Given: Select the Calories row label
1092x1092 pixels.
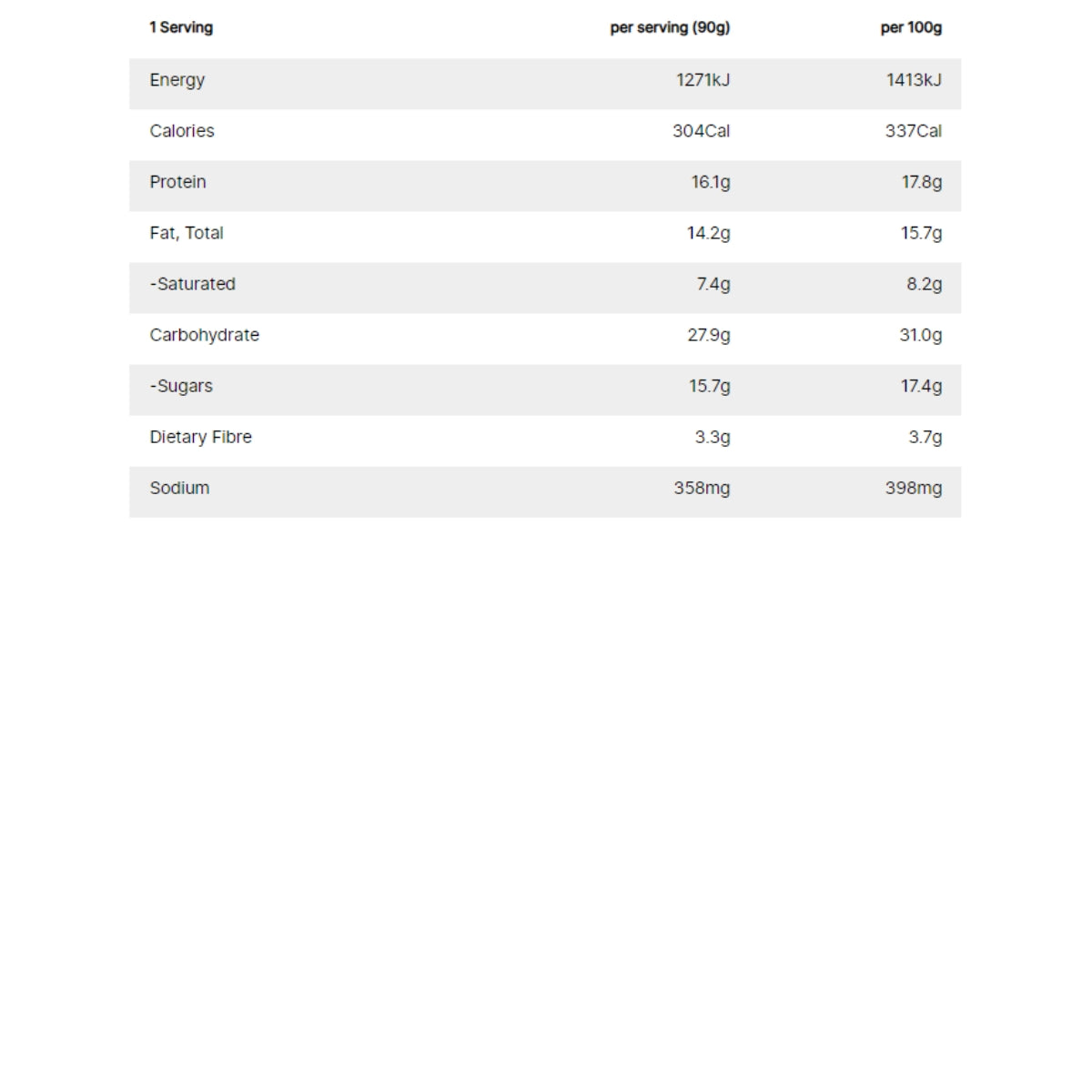Looking at the screenshot, I should 182,131.
